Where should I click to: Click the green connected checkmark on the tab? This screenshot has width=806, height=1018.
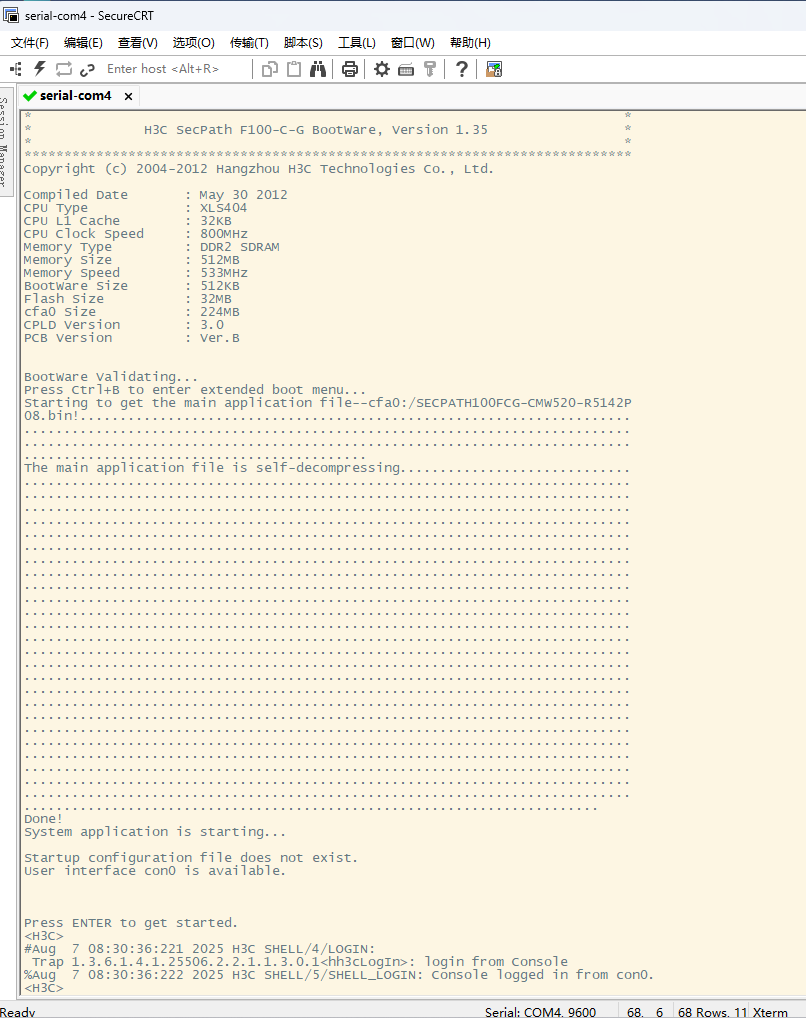tap(29, 96)
